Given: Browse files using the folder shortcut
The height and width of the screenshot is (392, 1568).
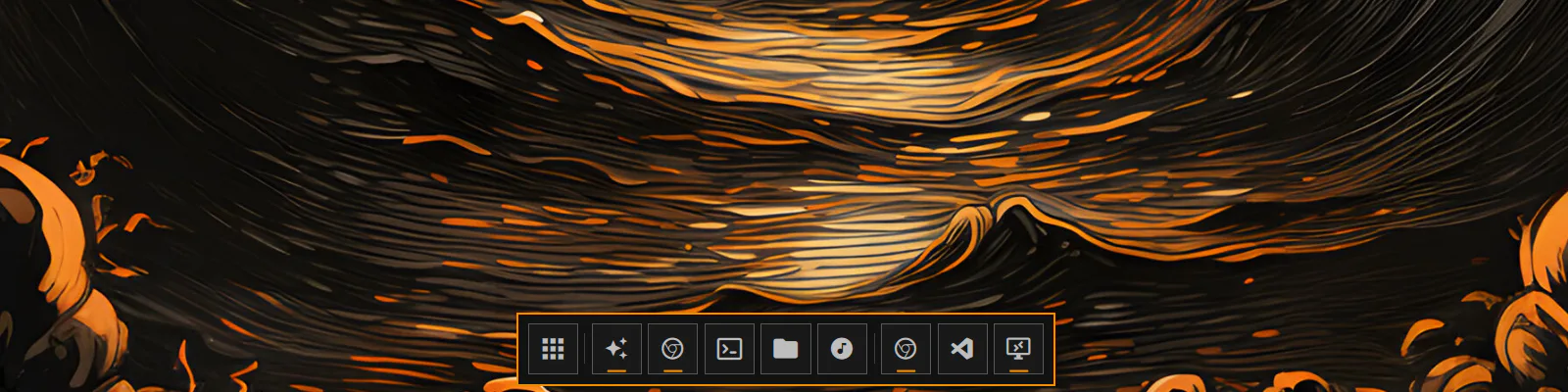Looking at the screenshot, I should click(786, 349).
